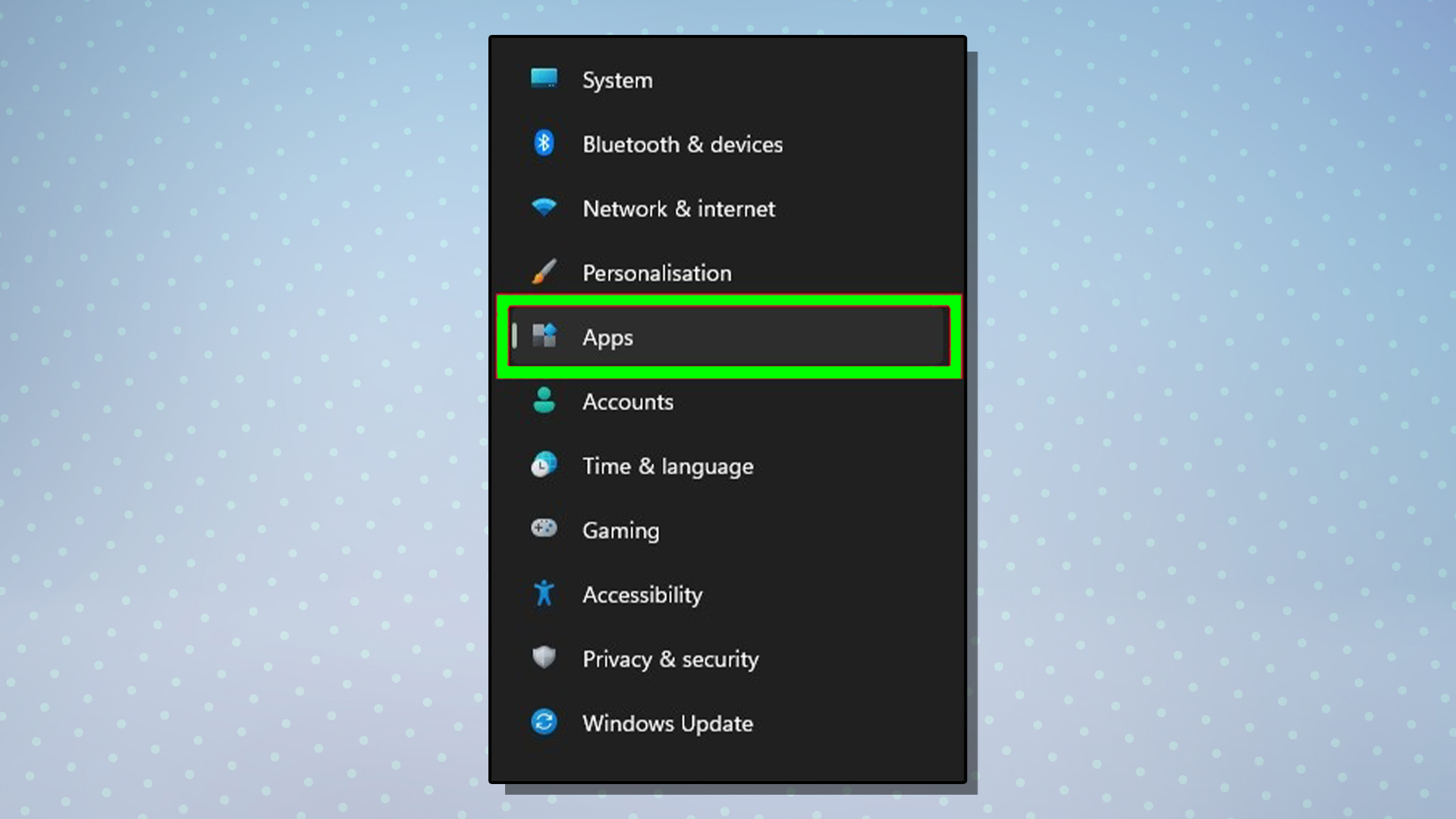This screenshot has height=819, width=1456.
Task: Toggle the Accessibility settings option
Action: (641, 594)
